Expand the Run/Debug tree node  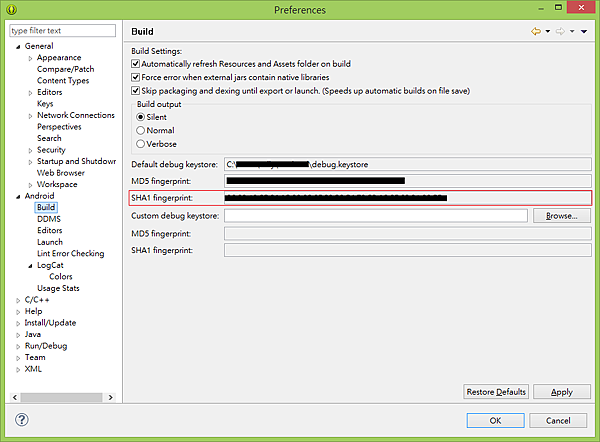[x=17, y=345]
